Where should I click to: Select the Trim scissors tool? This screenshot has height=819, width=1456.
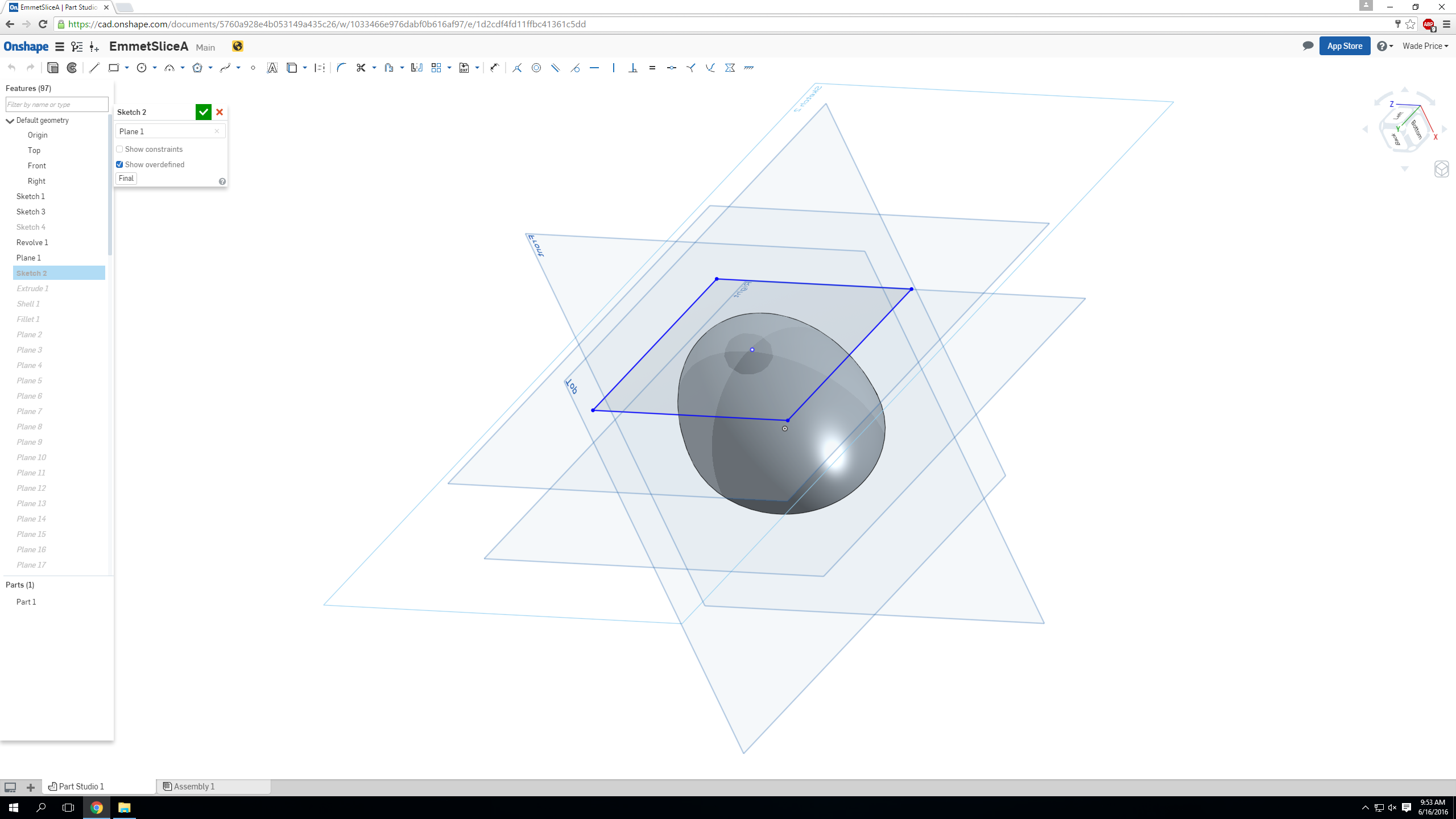361,68
